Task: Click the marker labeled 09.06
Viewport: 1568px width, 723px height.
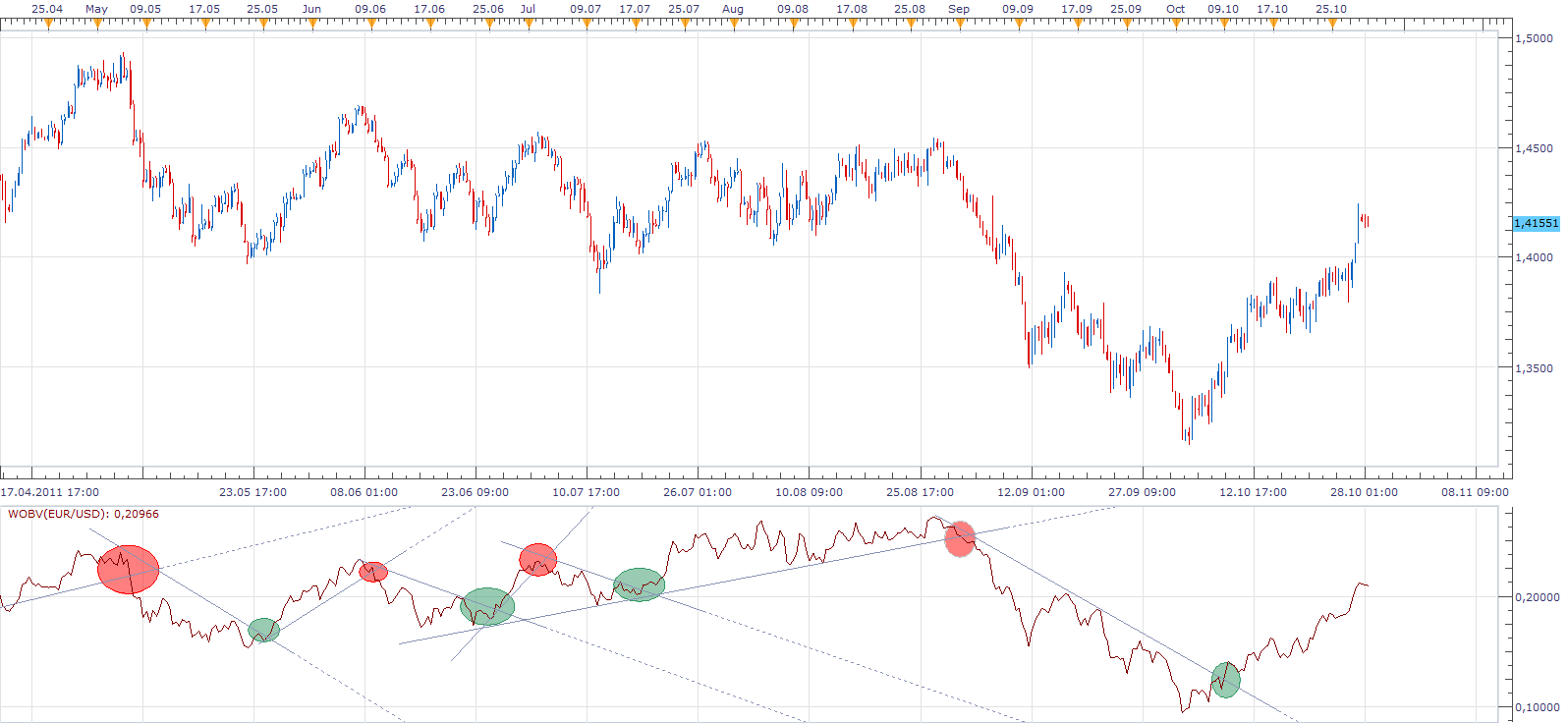Action: coord(370,25)
